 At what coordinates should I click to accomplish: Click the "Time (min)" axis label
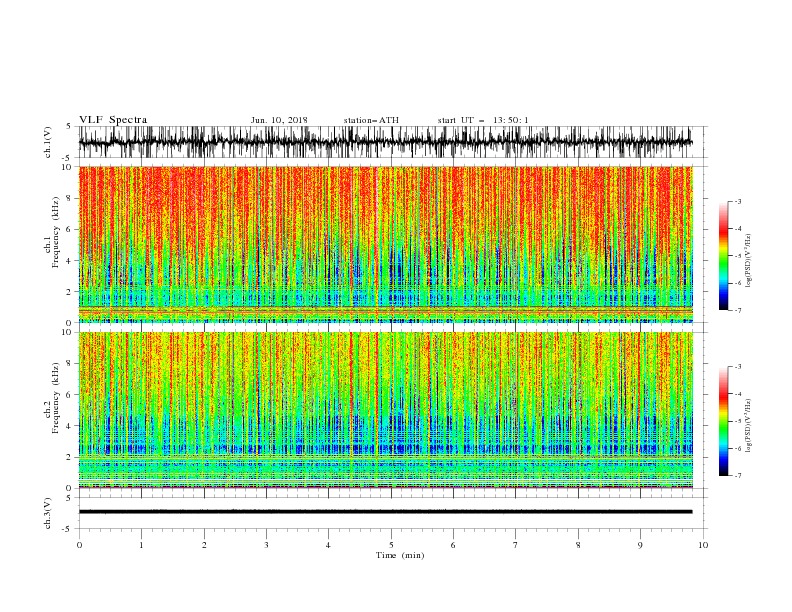point(400,555)
